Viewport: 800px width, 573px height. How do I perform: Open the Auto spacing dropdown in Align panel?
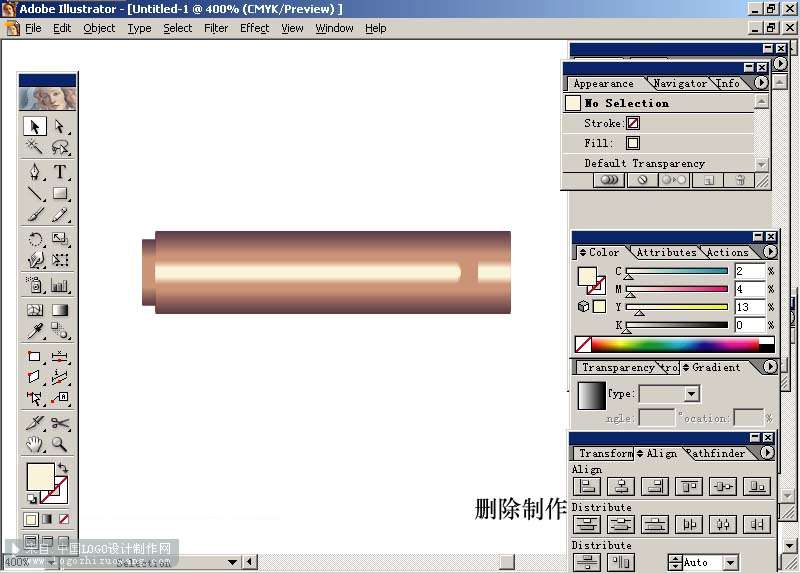[731, 562]
